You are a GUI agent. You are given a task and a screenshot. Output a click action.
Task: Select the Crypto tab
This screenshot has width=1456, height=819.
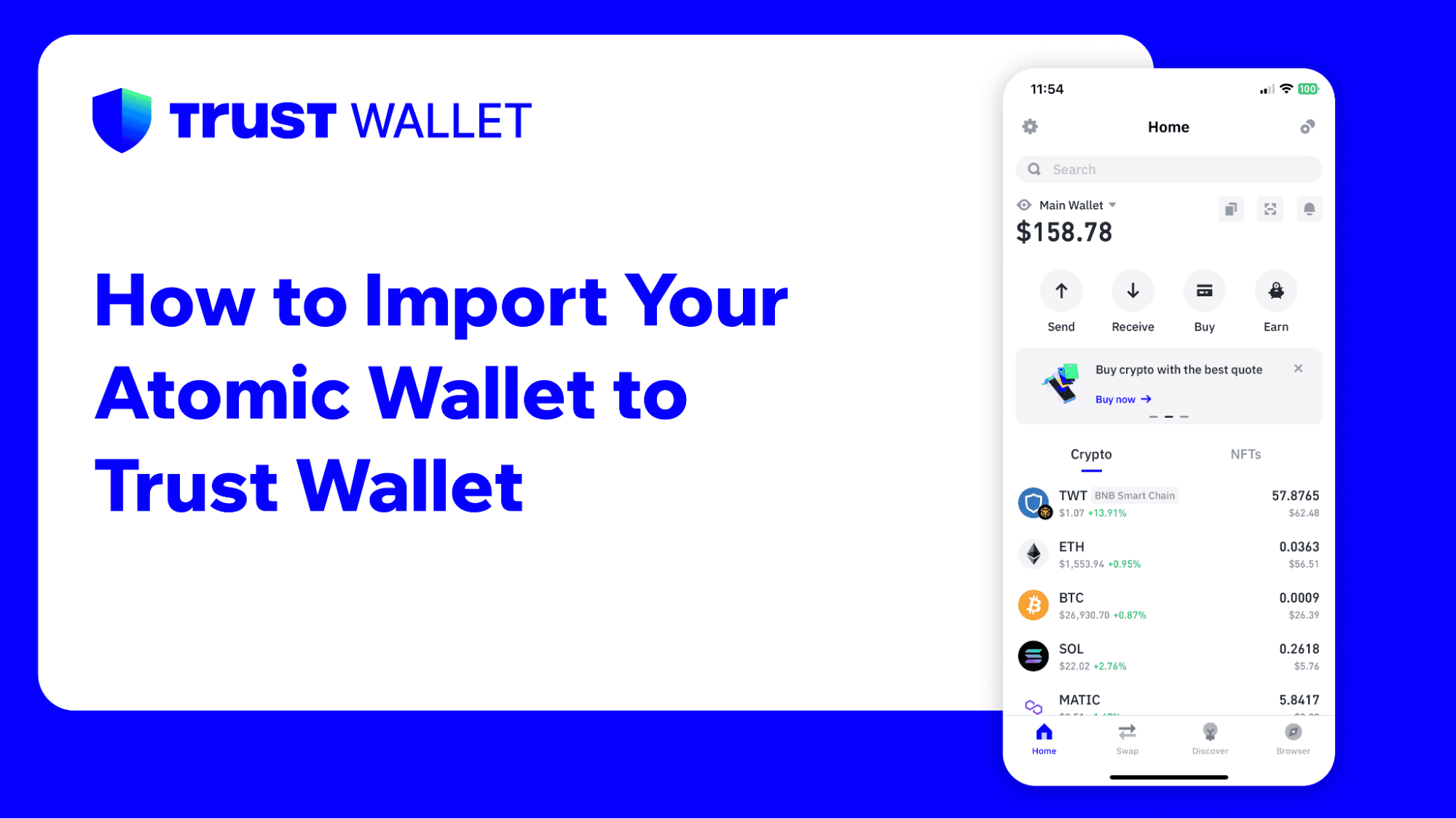[1092, 454]
